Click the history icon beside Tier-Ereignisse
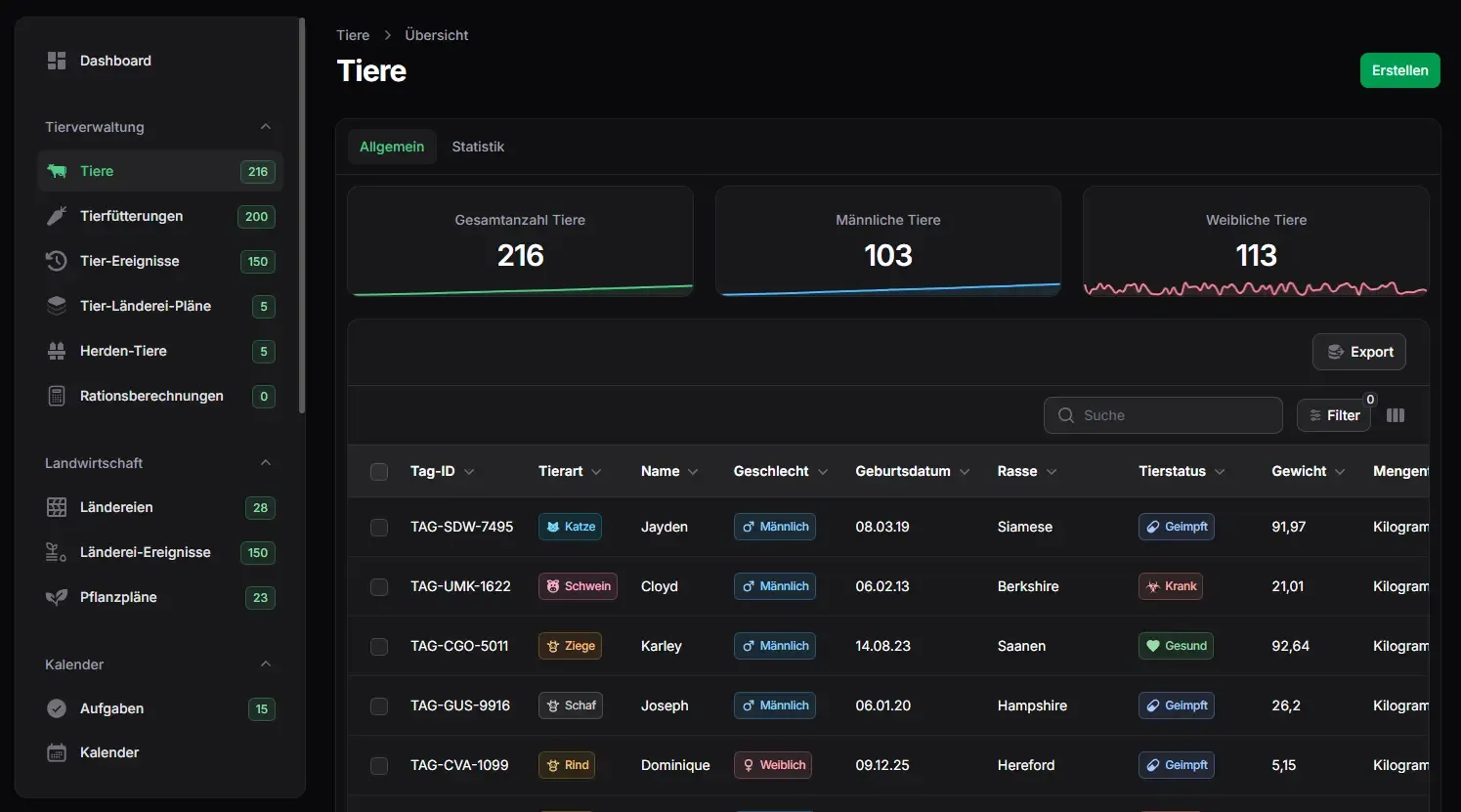 tap(57, 261)
